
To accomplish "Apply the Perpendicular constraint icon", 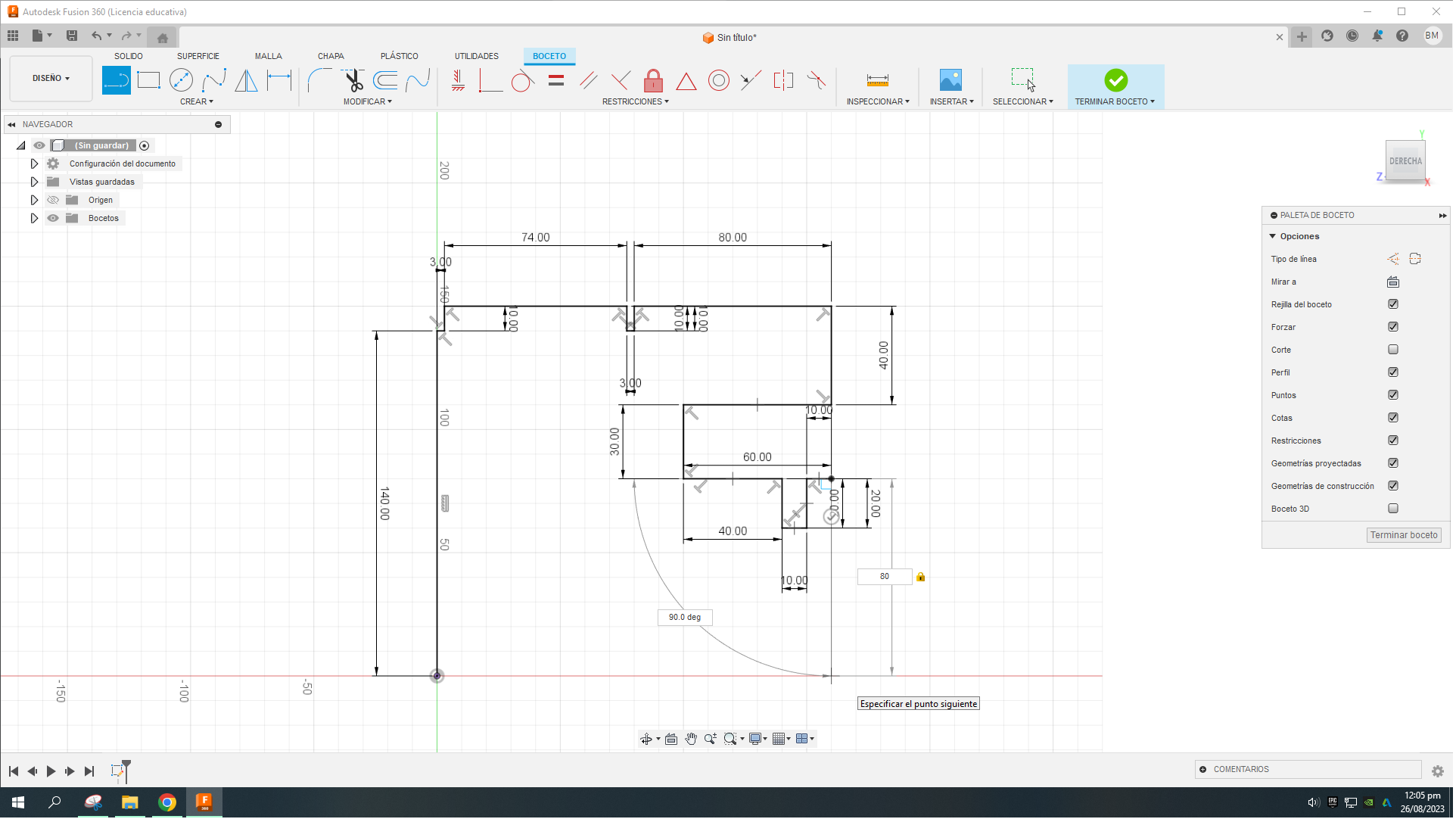I will pos(621,80).
